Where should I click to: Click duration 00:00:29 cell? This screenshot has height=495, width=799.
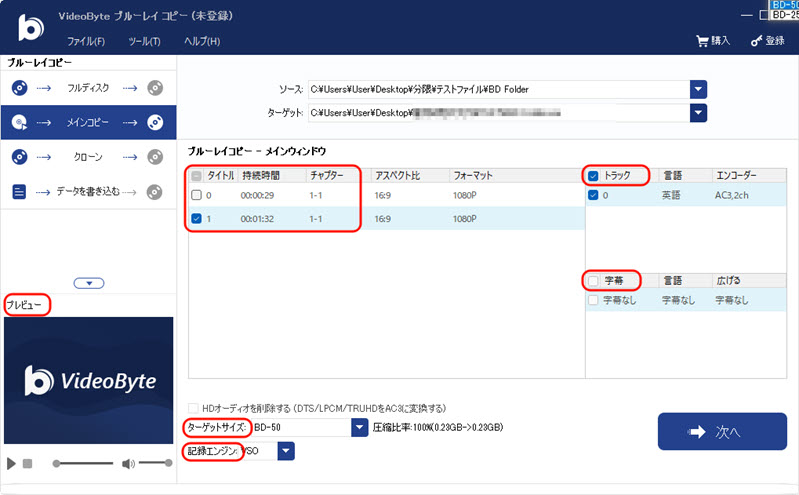coord(257,195)
